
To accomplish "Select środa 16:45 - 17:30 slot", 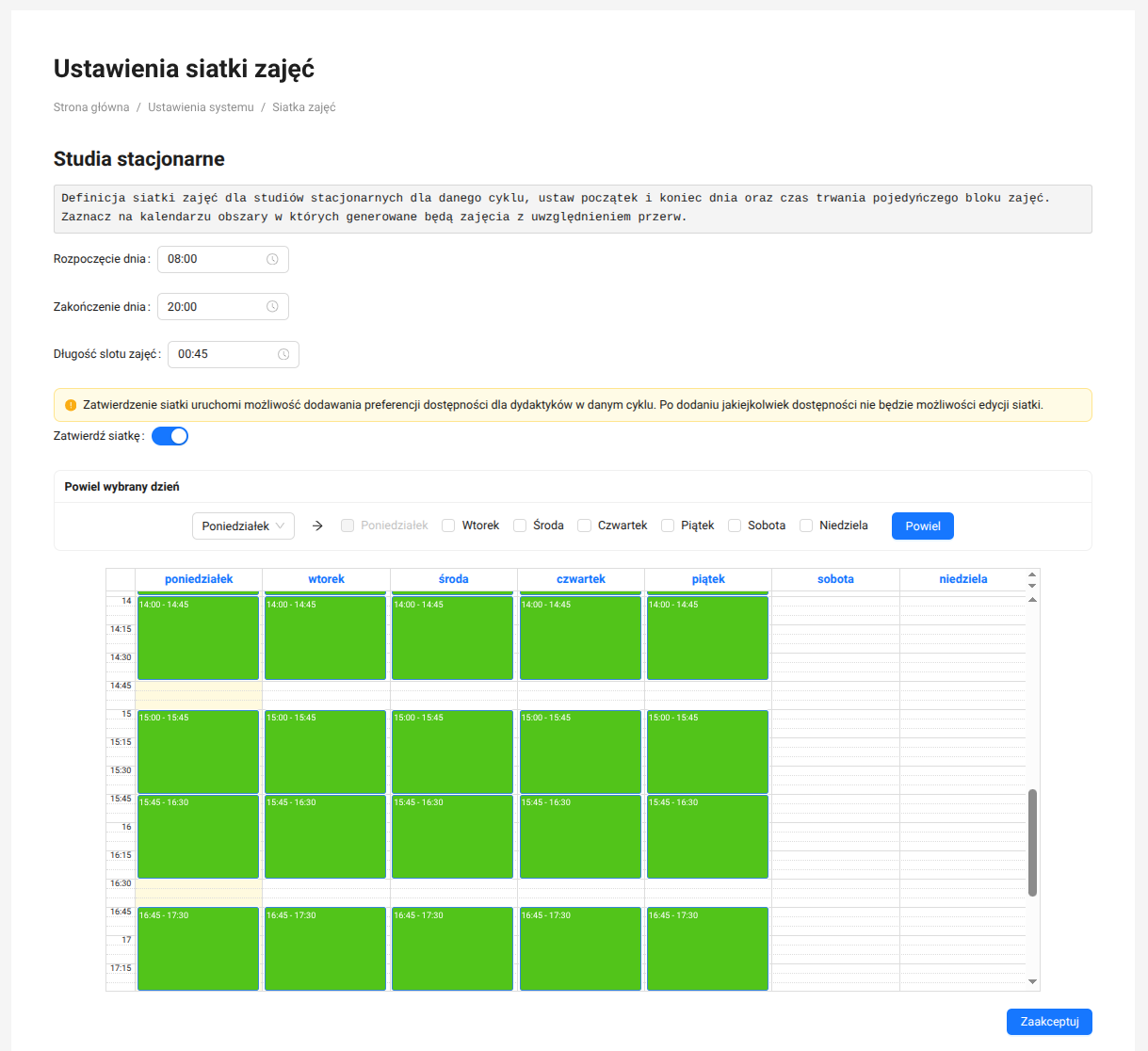I will click(x=452, y=948).
